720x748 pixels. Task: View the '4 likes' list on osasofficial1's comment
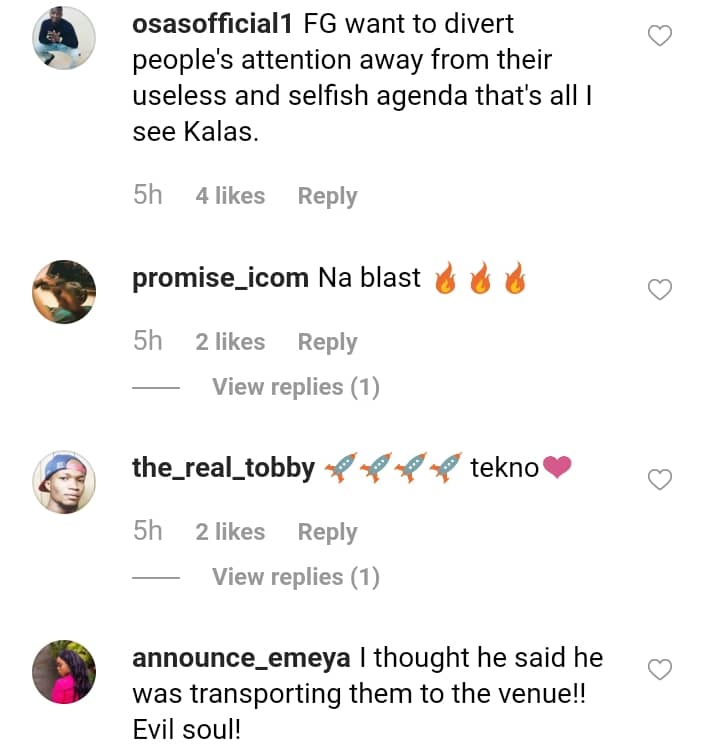coord(230,196)
